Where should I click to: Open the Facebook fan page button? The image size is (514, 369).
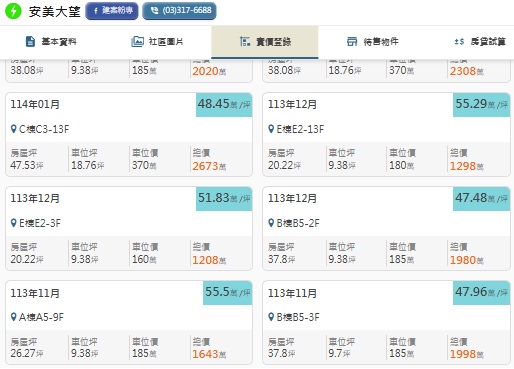(x=112, y=11)
